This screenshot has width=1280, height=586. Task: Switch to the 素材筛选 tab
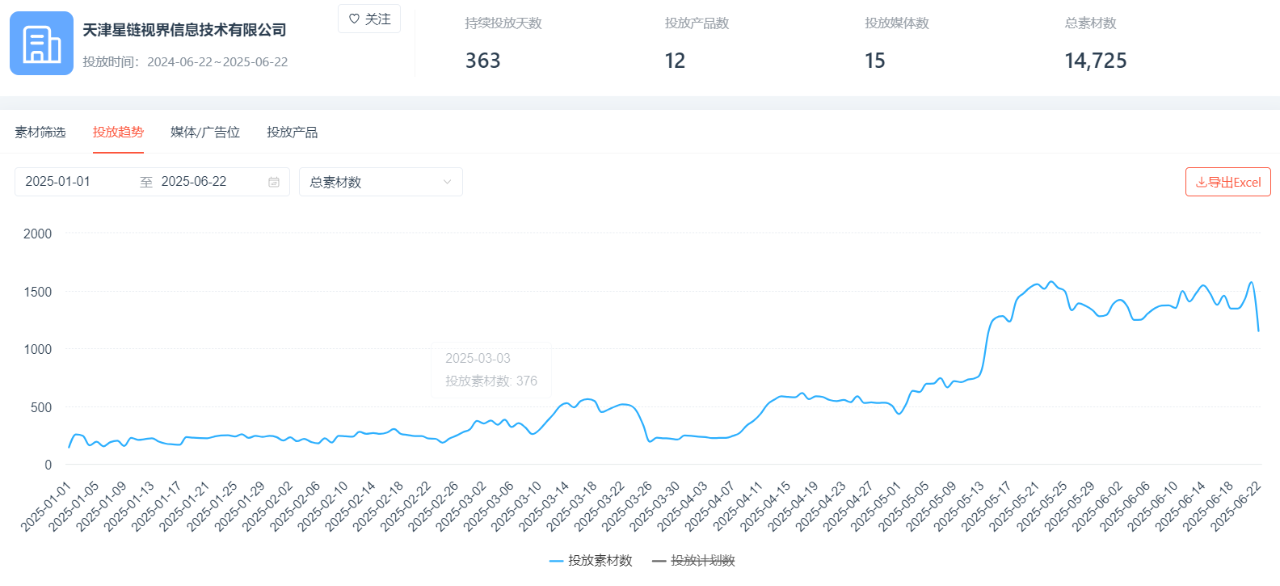point(40,132)
